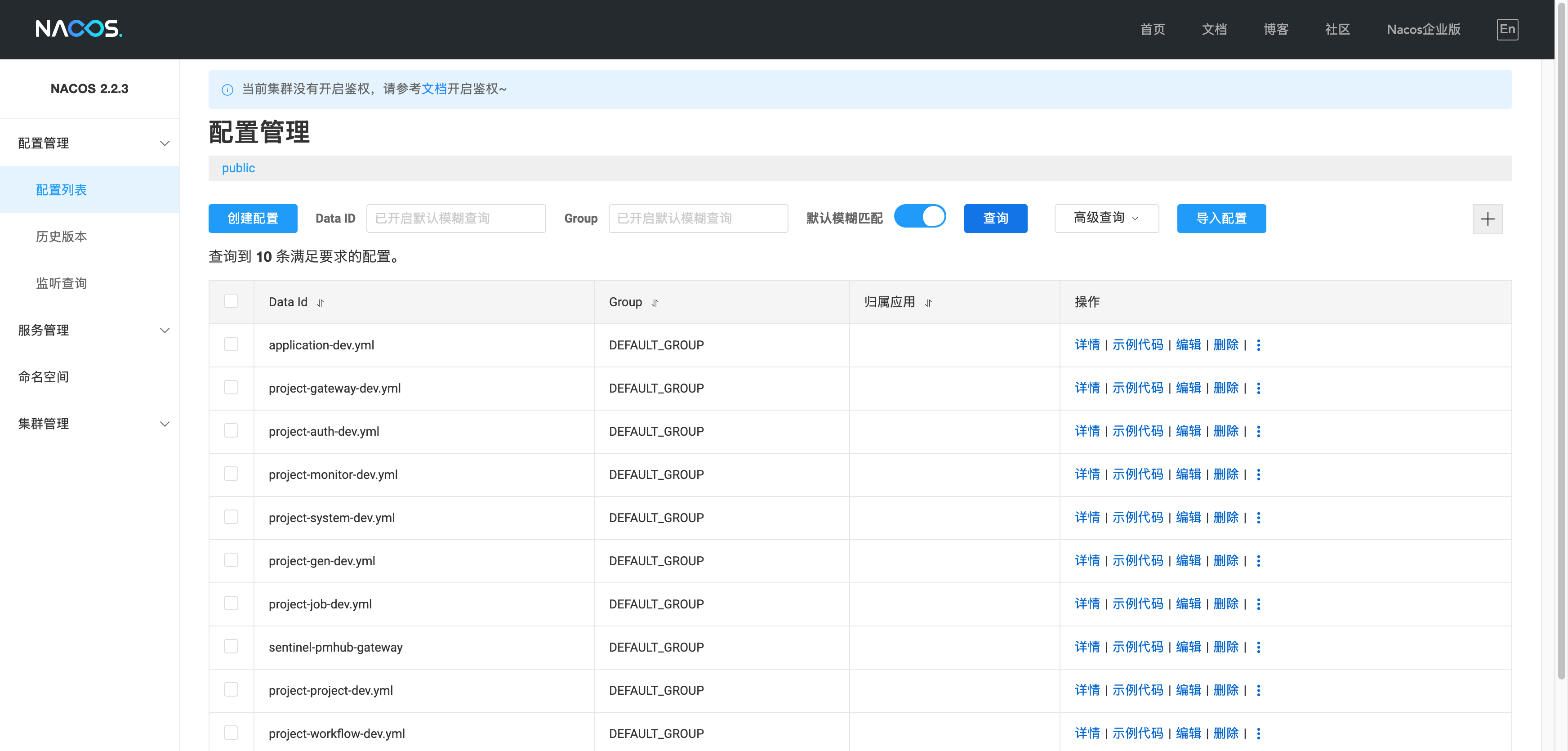The height and width of the screenshot is (751, 1568).
Task: Follow the 文档 link in the notice
Action: point(434,89)
